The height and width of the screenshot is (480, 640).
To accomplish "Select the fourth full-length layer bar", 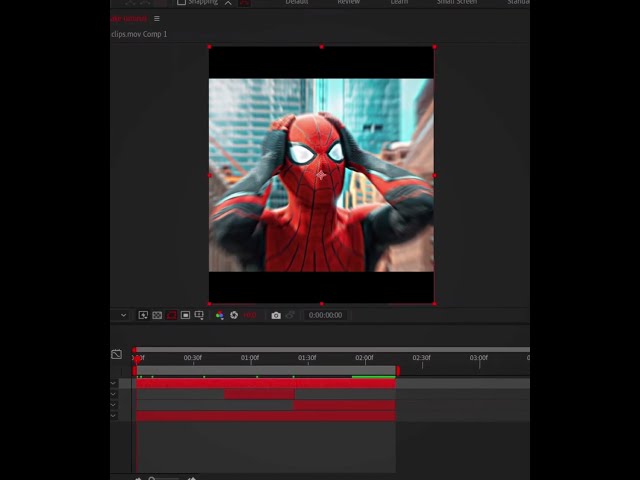I will [x=266, y=416].
